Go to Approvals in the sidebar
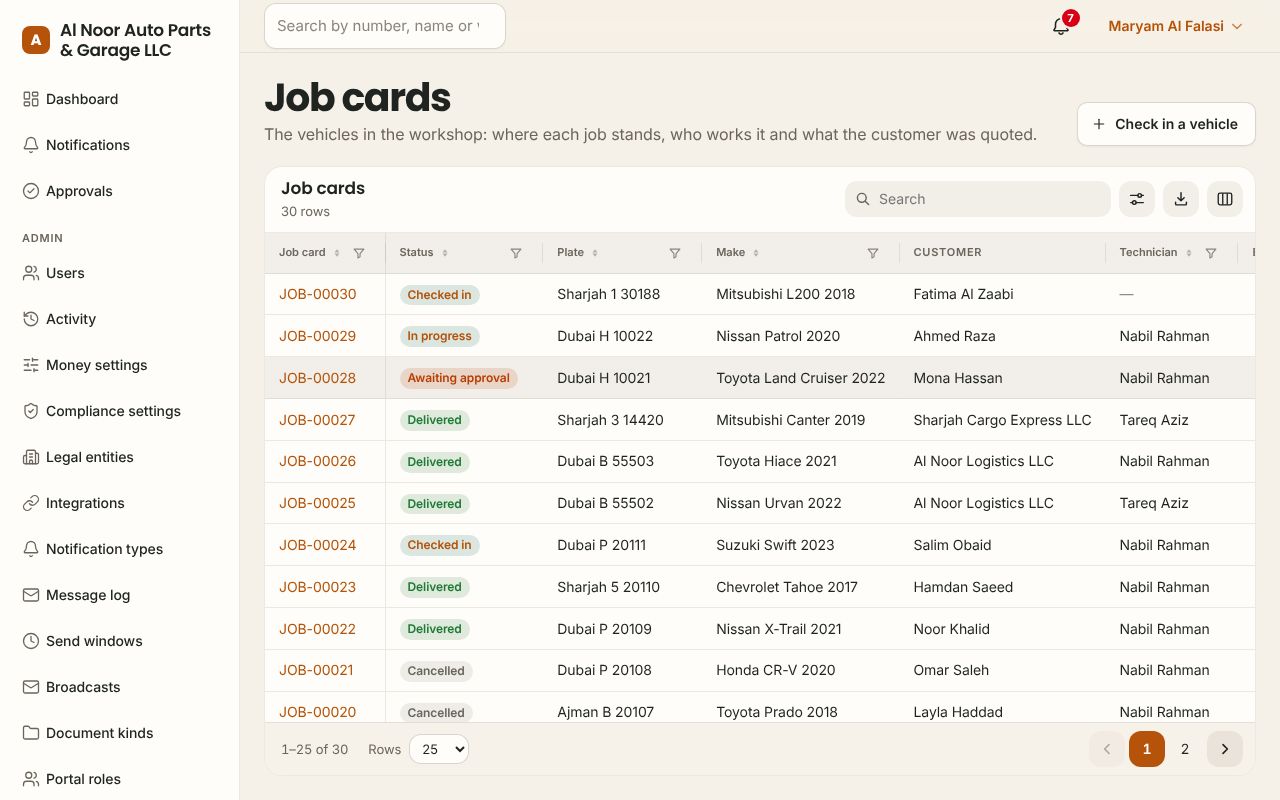 (x=120, y=191)
